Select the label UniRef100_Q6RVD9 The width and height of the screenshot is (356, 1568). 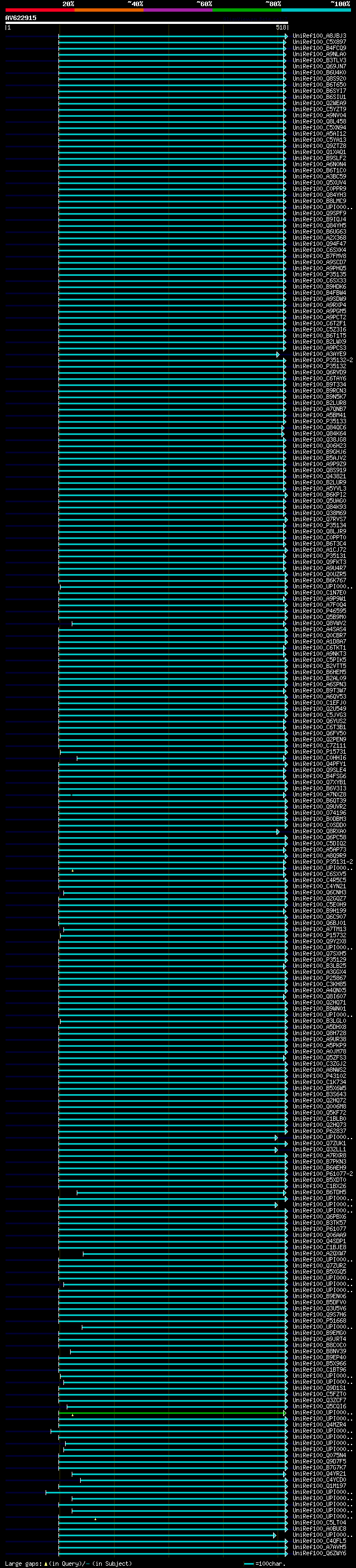click(x=319, y=373)
